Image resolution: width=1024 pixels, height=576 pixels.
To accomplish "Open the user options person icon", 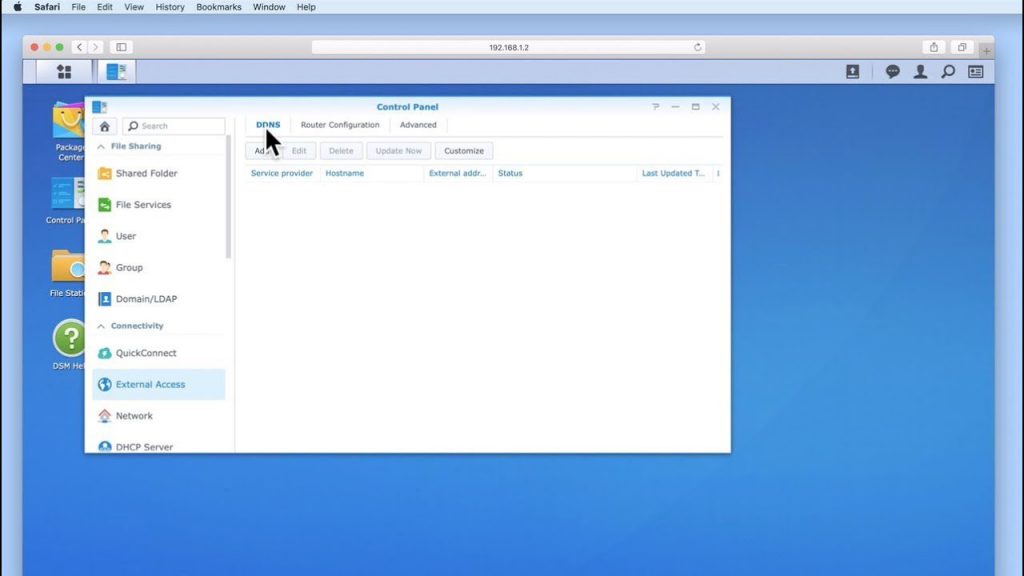I will click(920, 72).
